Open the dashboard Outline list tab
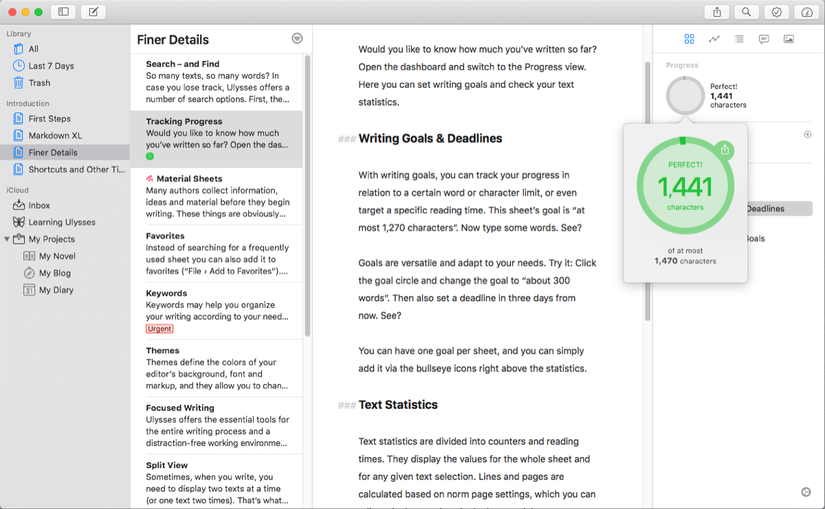This screenshot has height=509, width=825. [x=739, y=39]
